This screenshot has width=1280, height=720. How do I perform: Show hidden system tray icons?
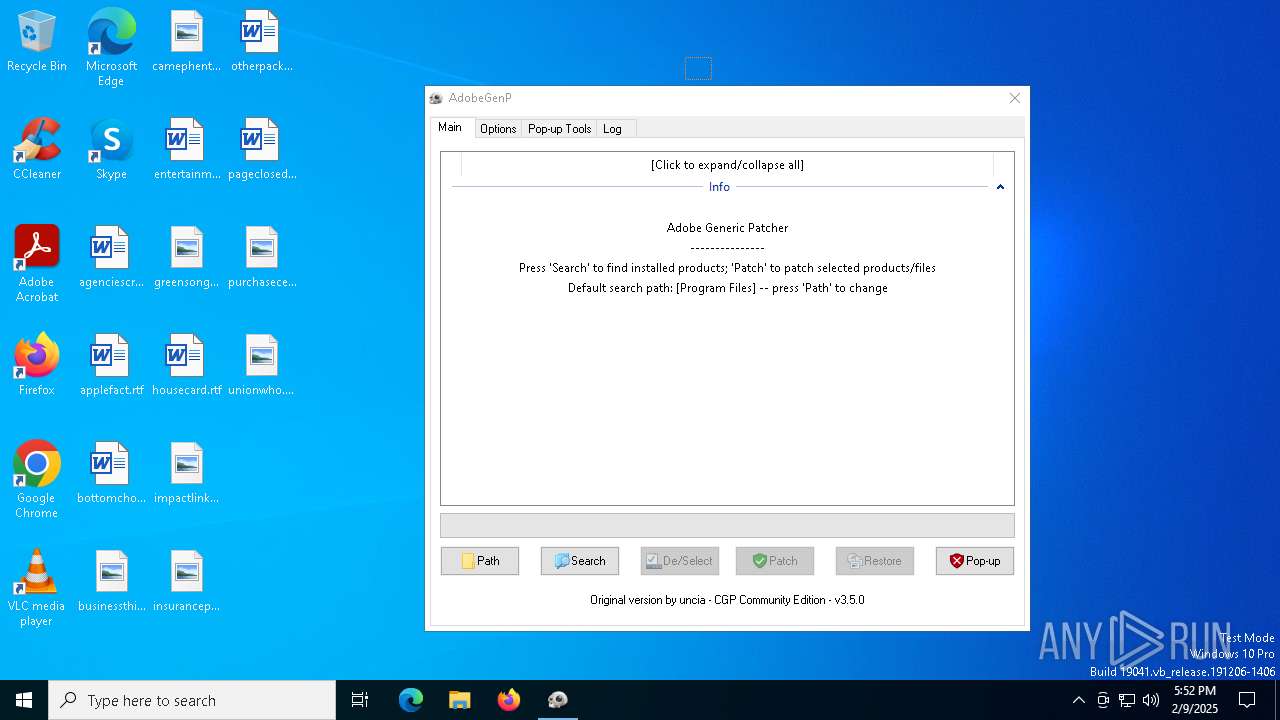1078,700
